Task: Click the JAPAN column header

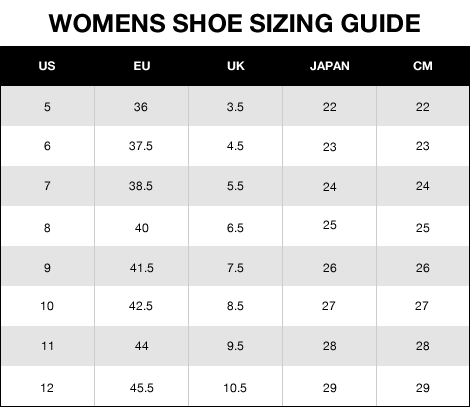Action: [x=330, y=66]
